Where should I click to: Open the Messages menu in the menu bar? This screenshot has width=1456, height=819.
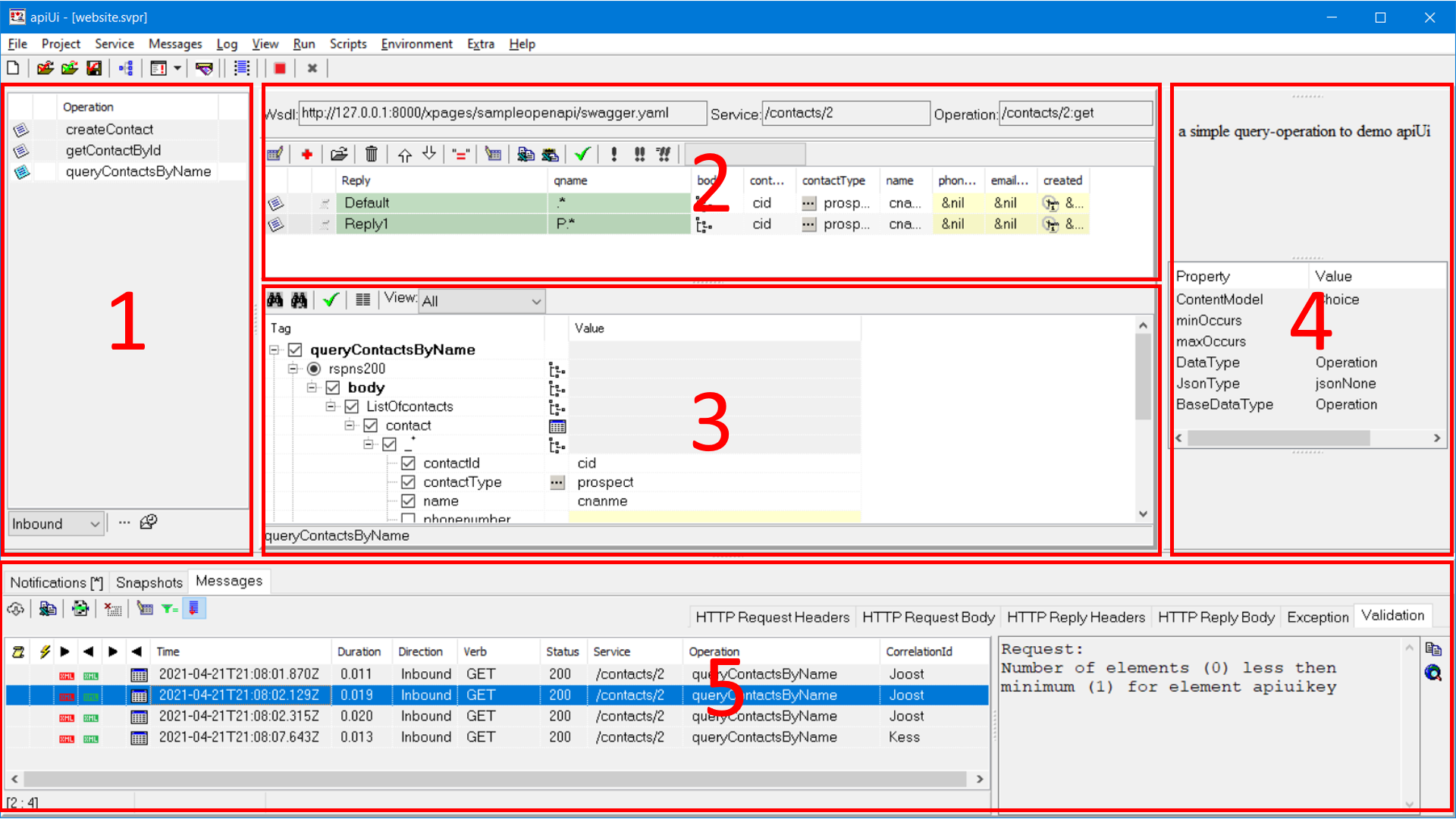[175, 44]
